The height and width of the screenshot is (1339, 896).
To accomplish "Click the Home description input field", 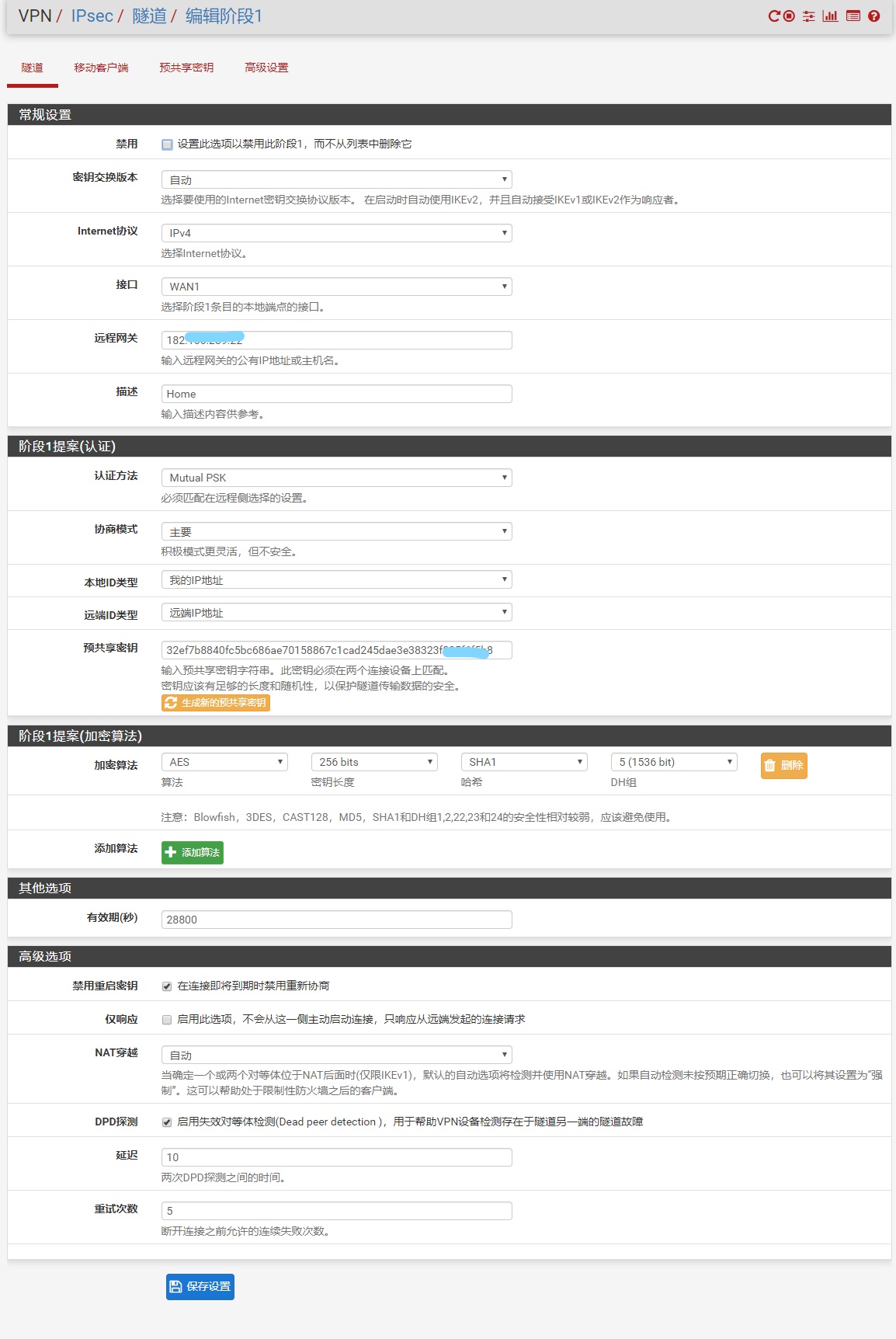I will 336,394.
